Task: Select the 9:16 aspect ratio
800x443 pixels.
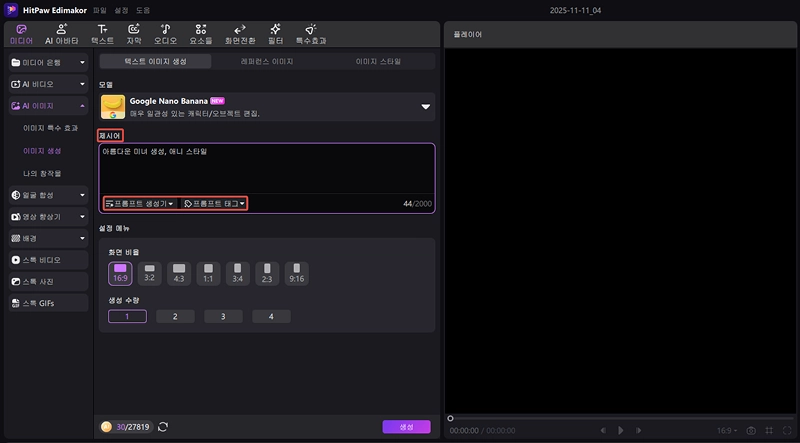Action: [296, 274]
